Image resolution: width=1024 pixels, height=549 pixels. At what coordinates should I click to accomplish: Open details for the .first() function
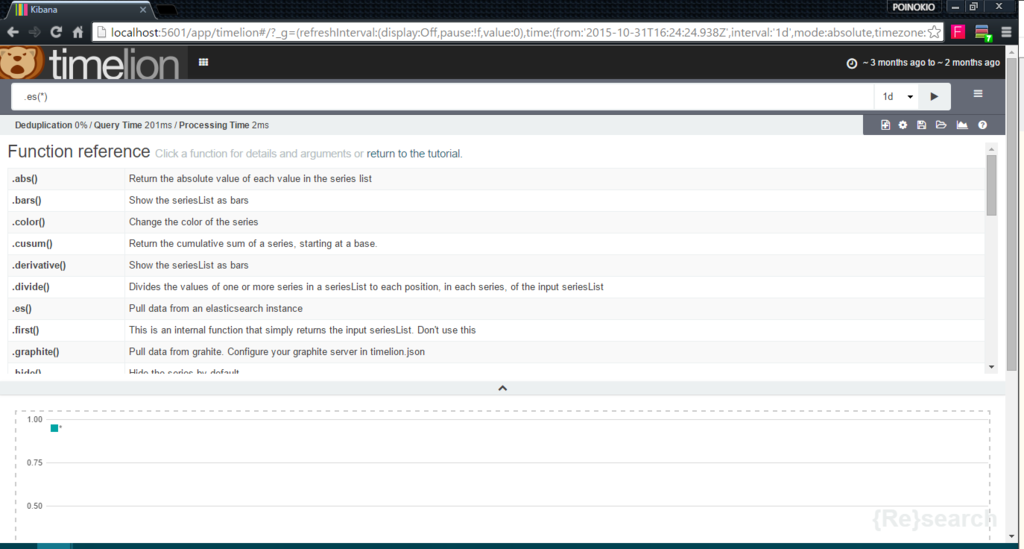tap(25, 329)
